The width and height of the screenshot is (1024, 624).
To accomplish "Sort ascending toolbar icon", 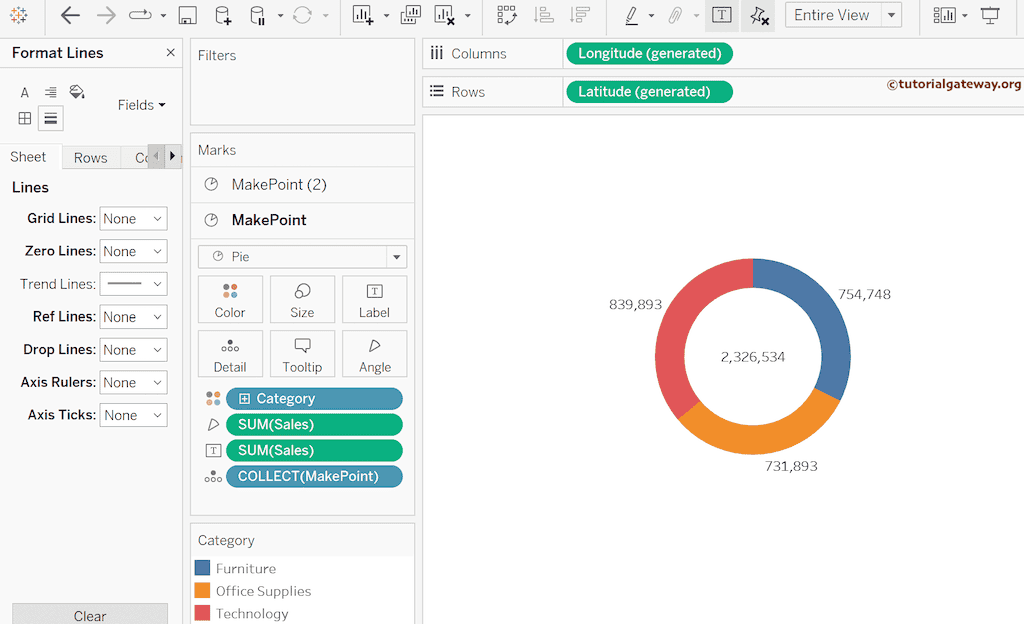I will pos(544,15).
